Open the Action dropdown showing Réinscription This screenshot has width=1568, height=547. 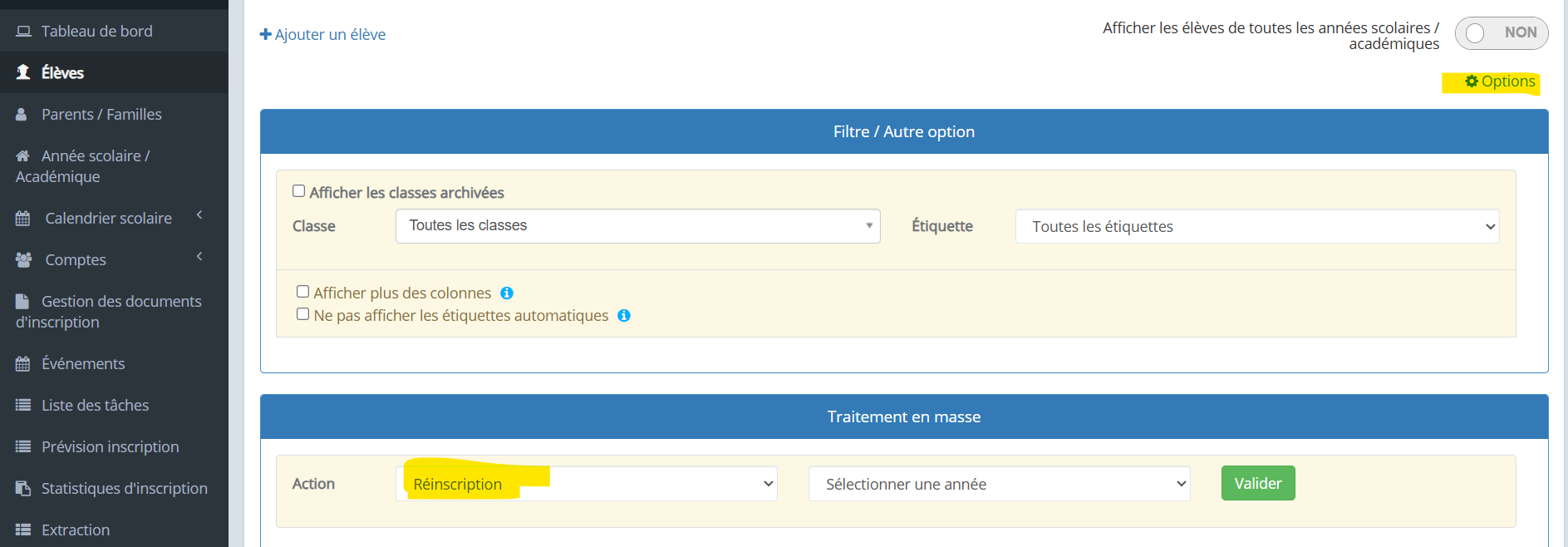pyautogui.click(x=587, y=485)
